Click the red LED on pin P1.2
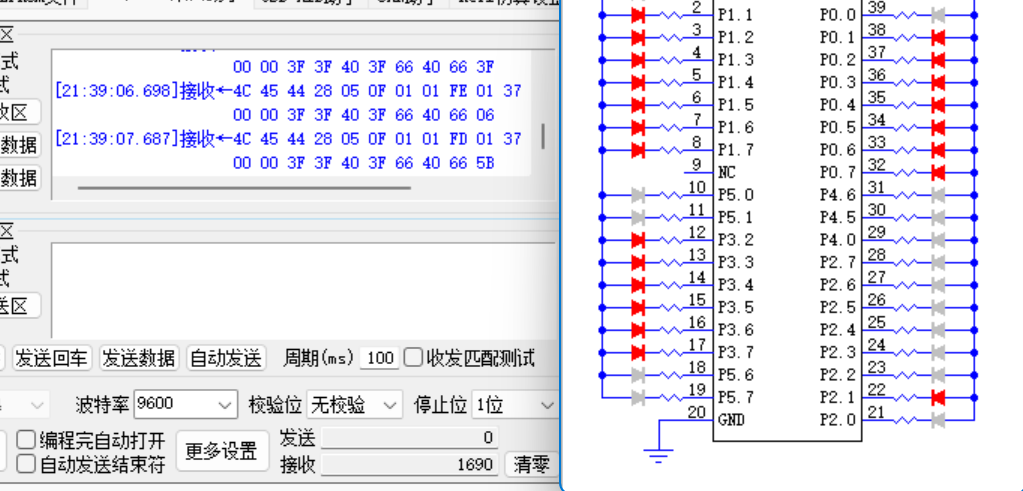1023x491 pixels. [x=638, y=38]
